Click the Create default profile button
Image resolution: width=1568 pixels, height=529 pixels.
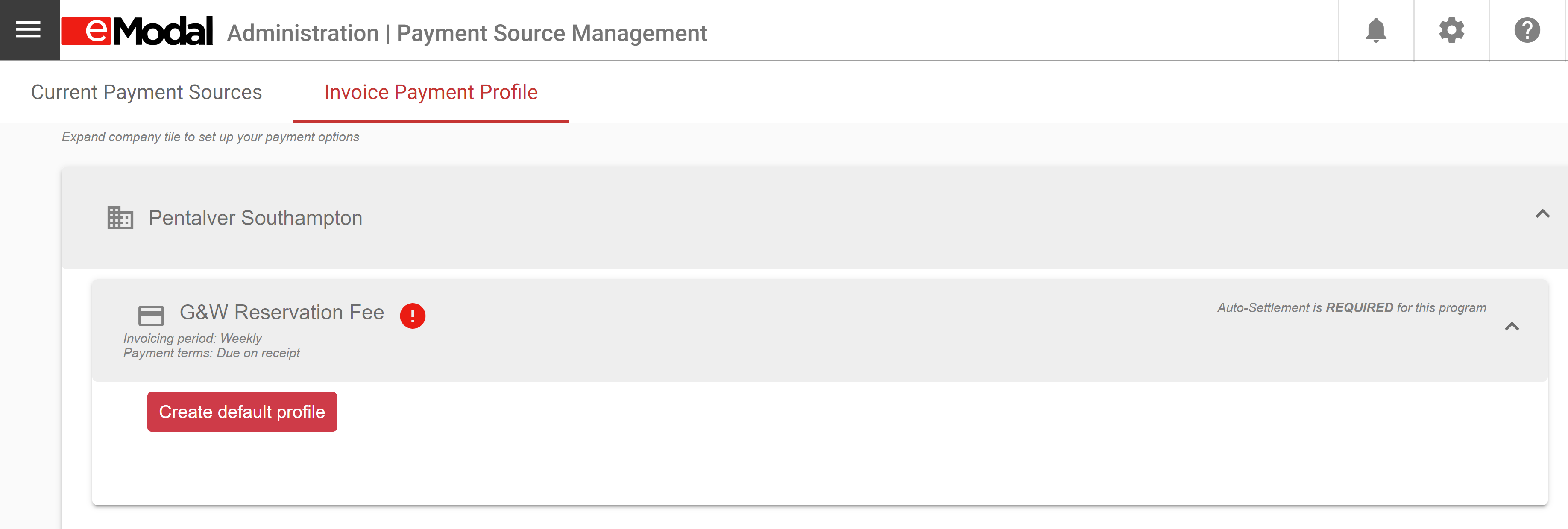[x=242, y=412]
